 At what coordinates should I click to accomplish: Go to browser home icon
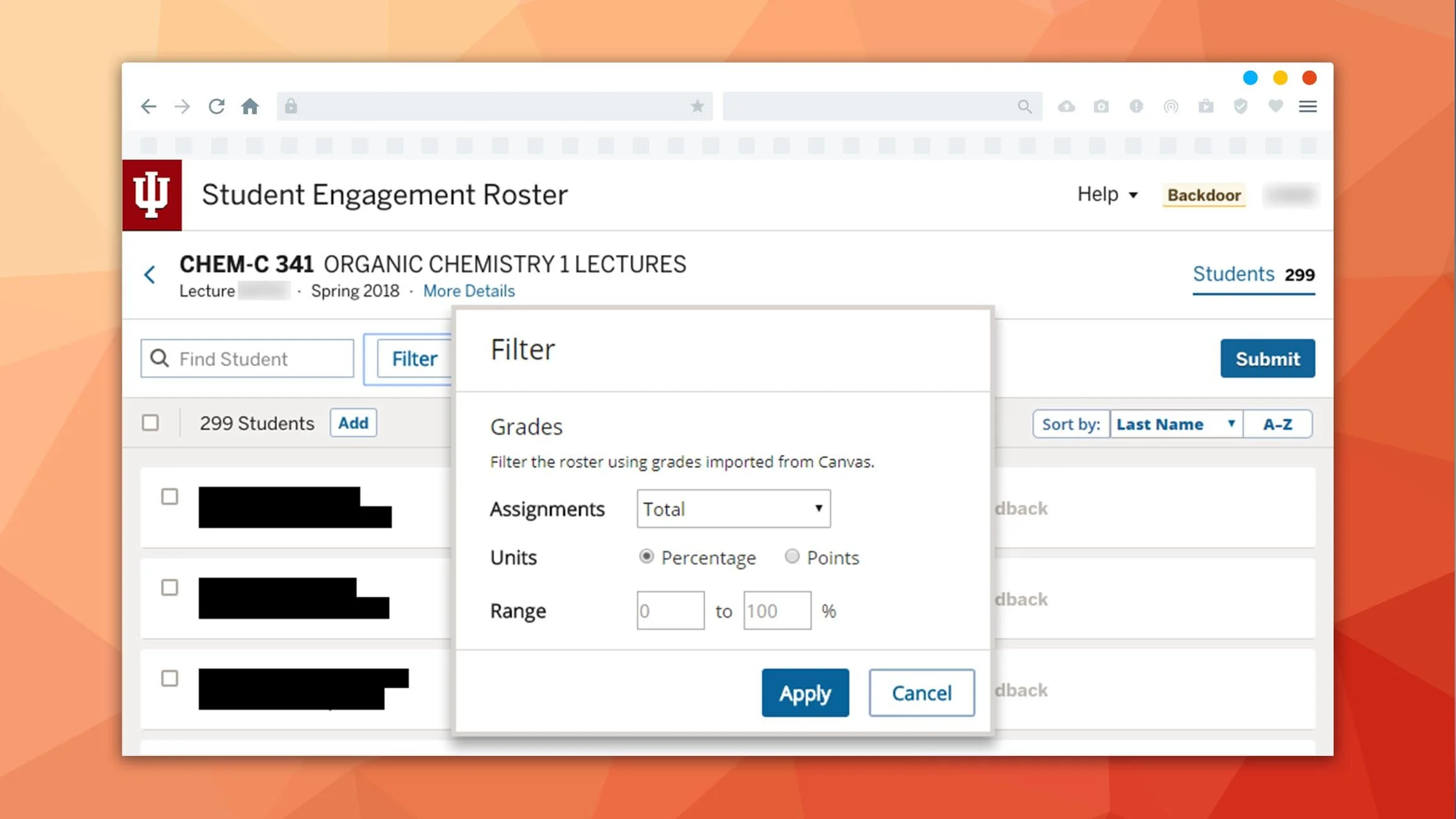point(250,106)
